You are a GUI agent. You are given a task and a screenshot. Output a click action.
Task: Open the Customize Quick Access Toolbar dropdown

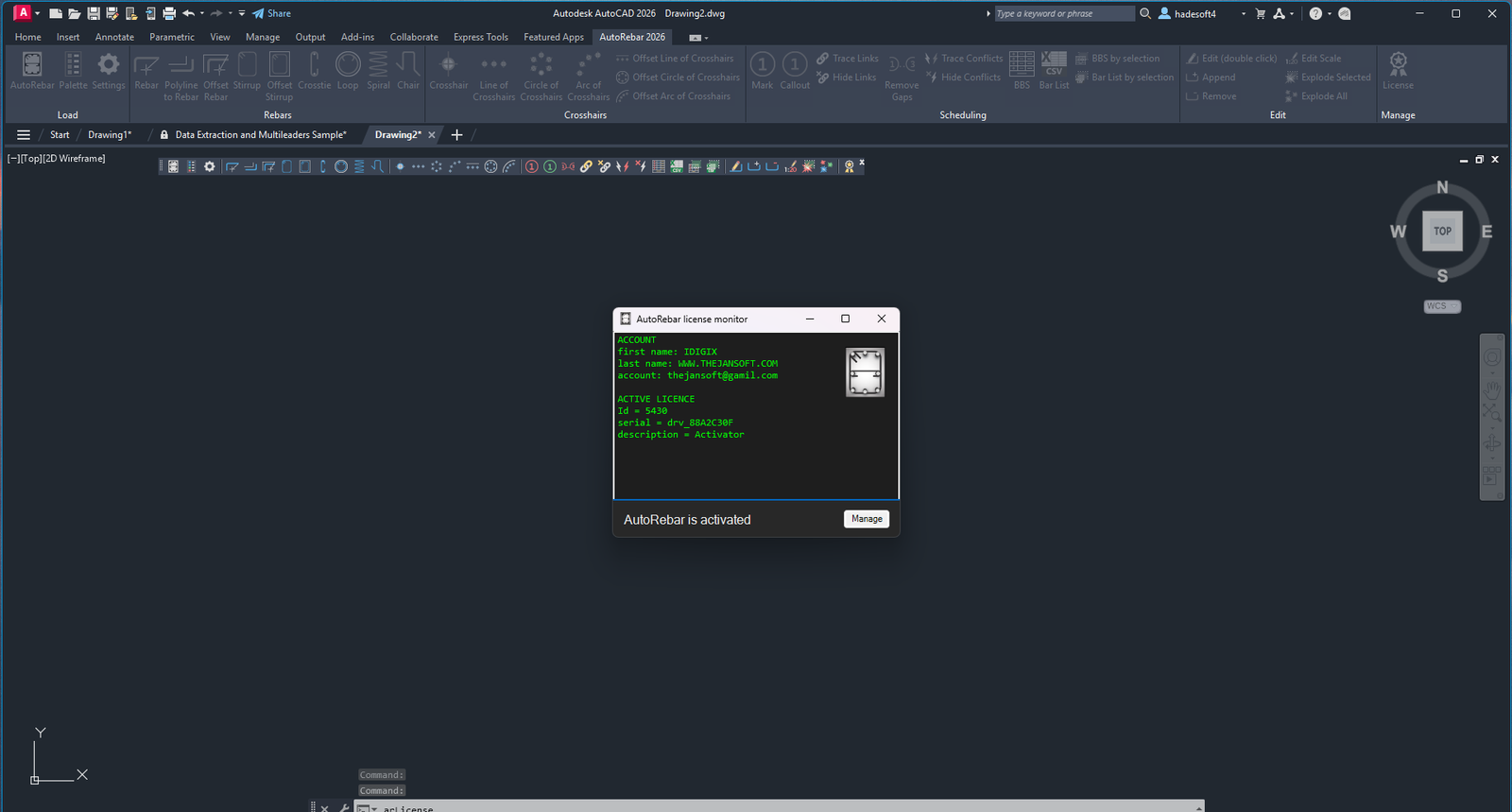click(242, 13)
